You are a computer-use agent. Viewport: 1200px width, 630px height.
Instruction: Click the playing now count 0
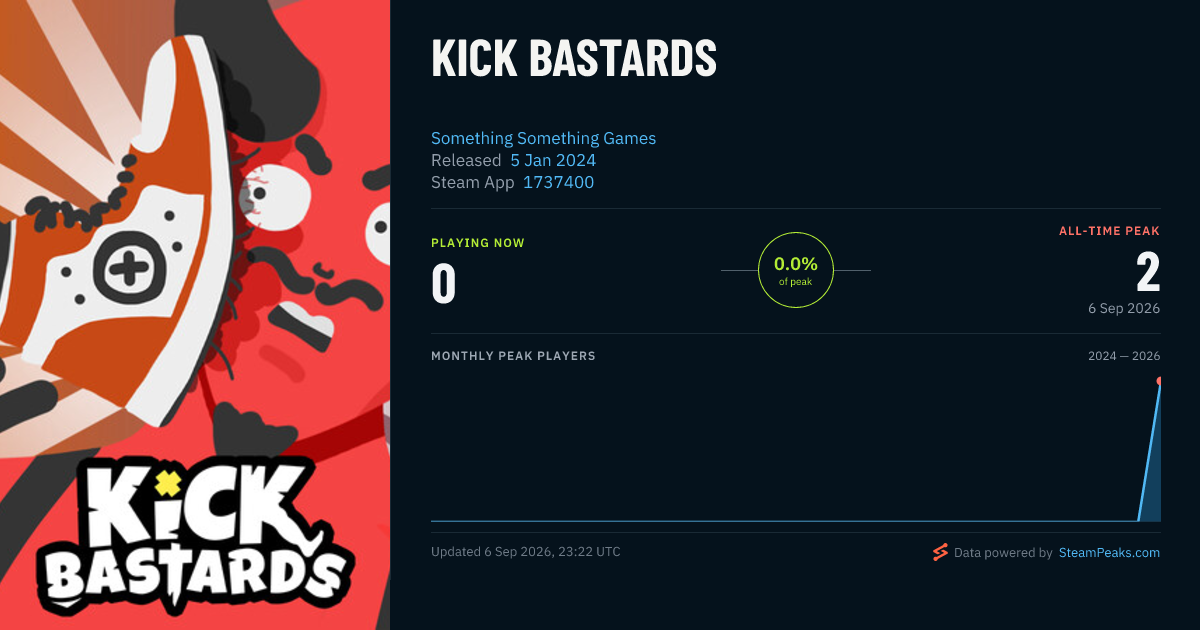[443, 283]
